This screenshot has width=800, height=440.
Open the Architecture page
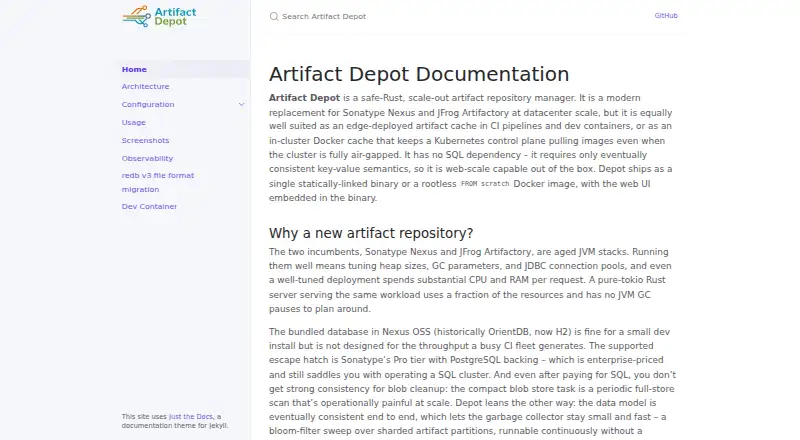click(x=145, y=87)
